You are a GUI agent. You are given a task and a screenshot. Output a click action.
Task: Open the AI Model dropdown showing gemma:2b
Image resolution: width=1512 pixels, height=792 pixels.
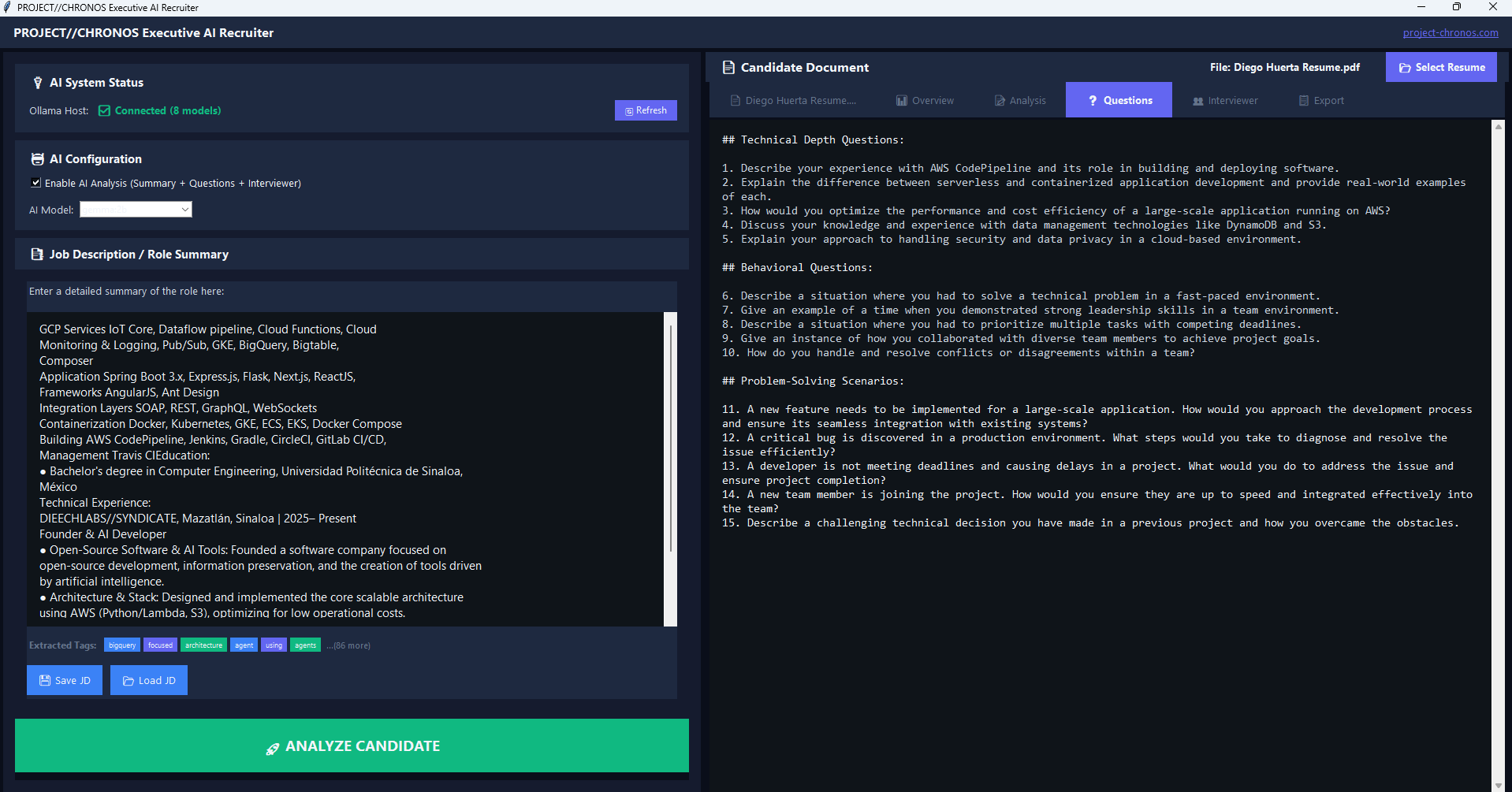[135, 209]
